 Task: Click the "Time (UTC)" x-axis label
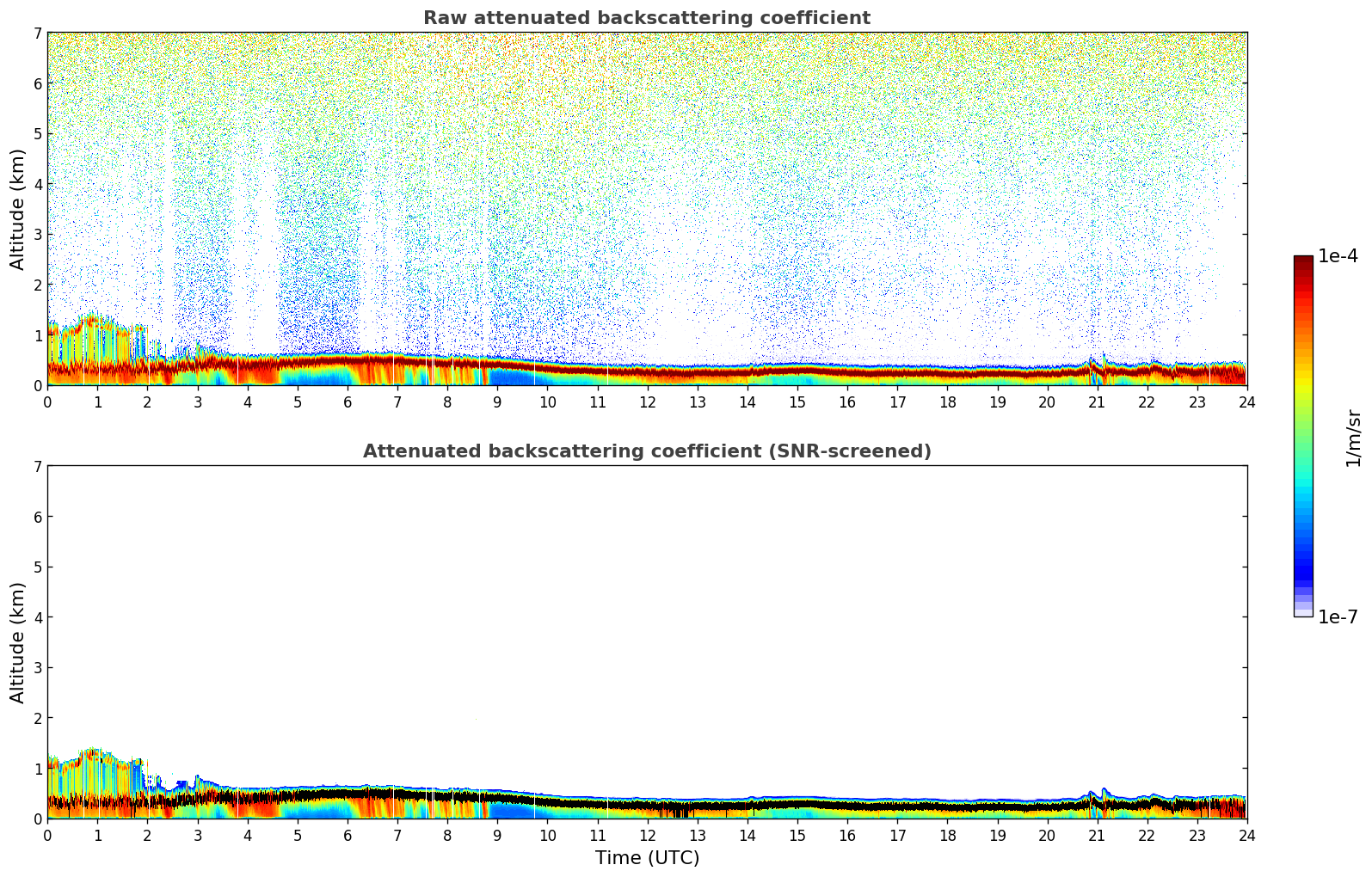647,857
